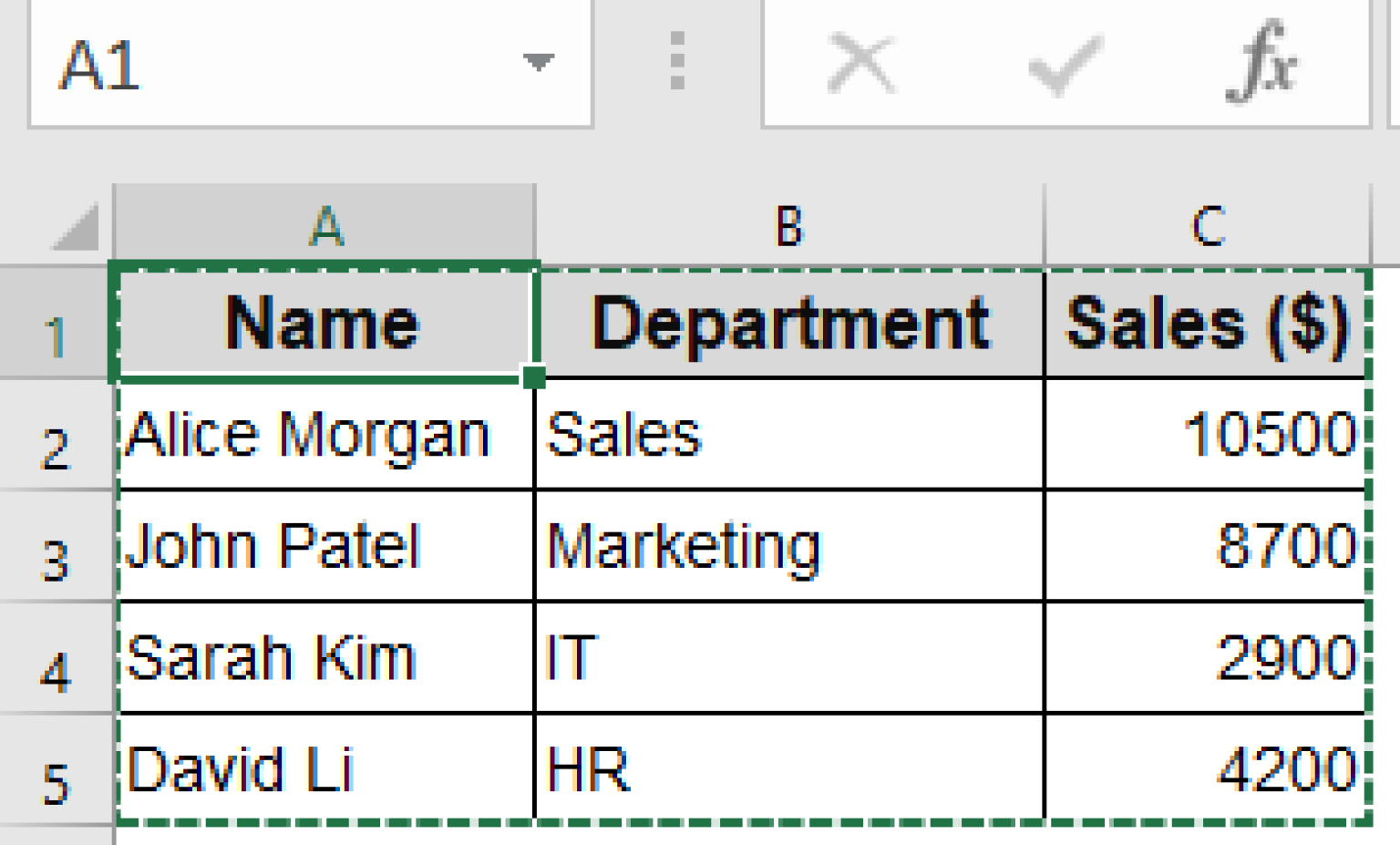Open the Name Box dropdown arrow
This screenshot has width=1400, height=845.
(538, 61)
